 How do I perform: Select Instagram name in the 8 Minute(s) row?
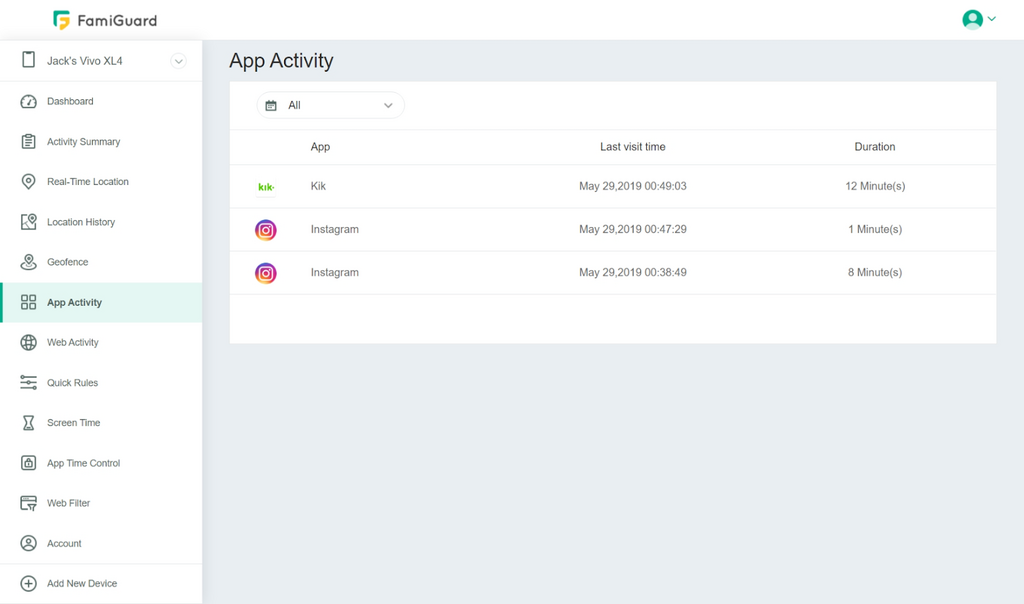334,272
